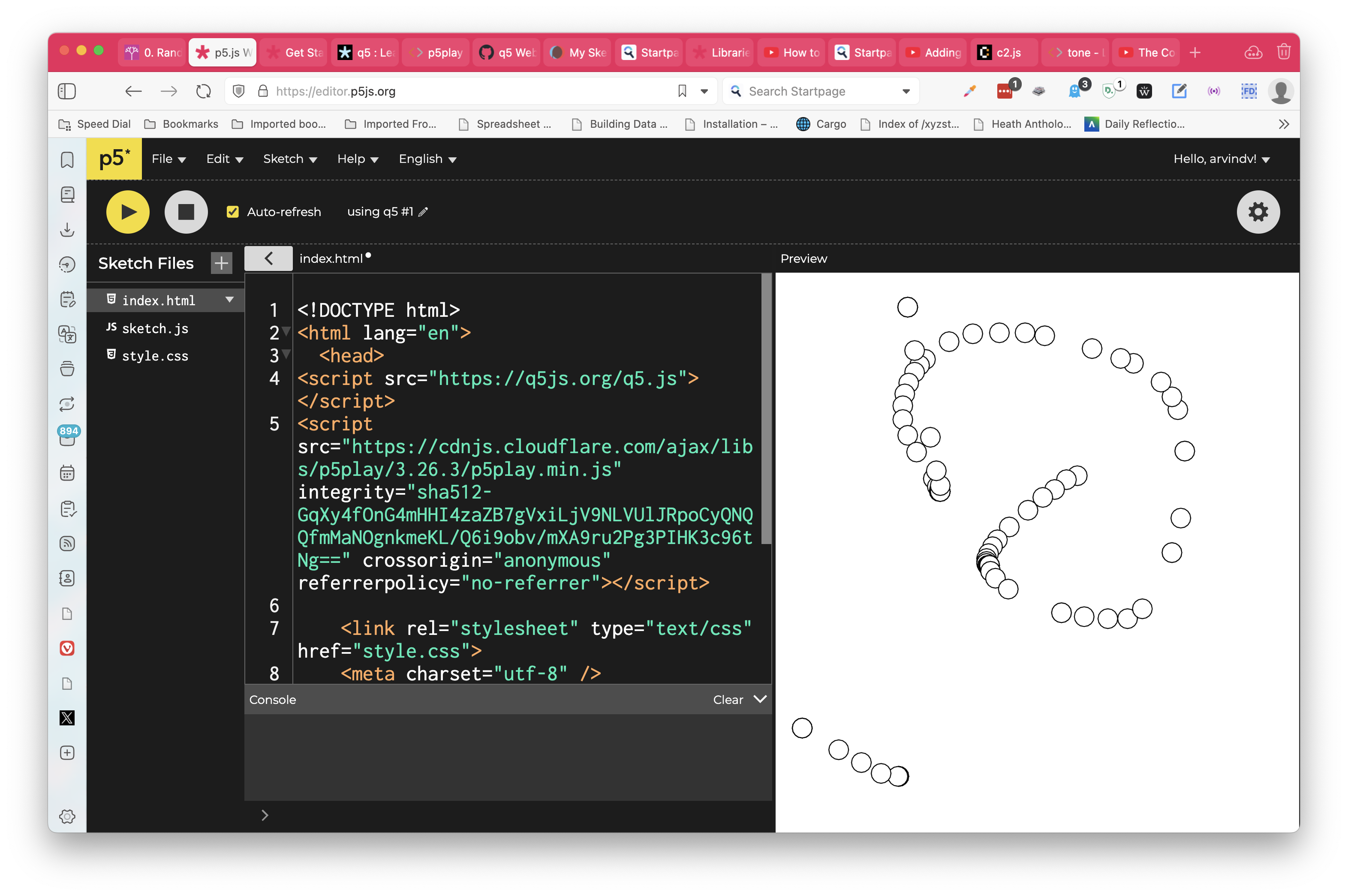Open the Sketch menu
Image resolution: width=1348 pixels, height=896 pixels.
[x=290, y=159]
